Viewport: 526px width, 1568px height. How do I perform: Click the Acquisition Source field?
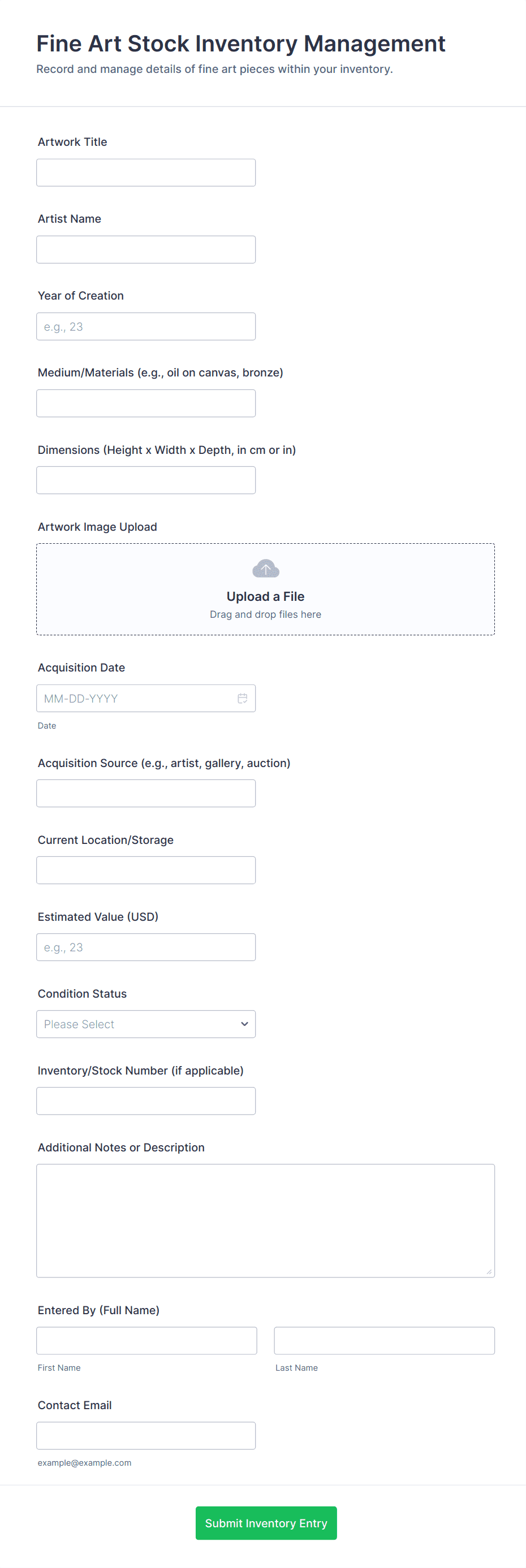pos(145,793)
